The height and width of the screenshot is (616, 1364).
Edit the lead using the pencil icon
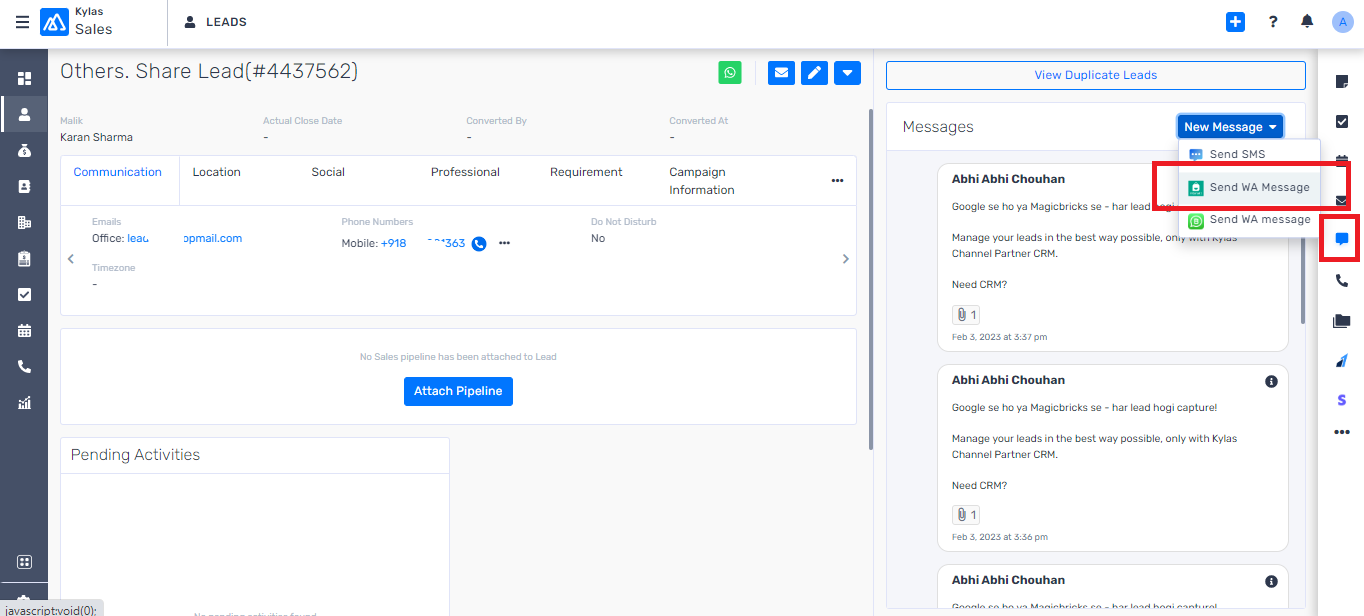[x=813, y=72]
